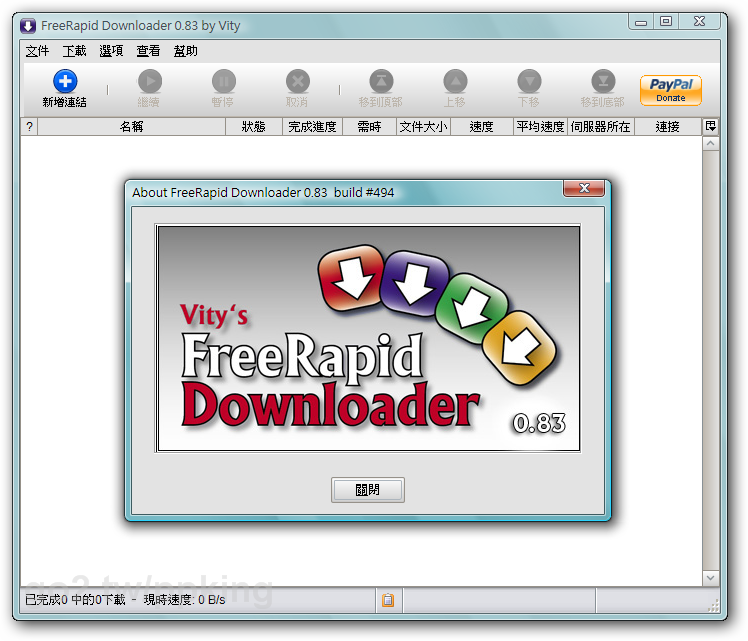Click the FreeRapid title bar app icon
This screenshot has height=641, width=748.
(x=28, y=26)
